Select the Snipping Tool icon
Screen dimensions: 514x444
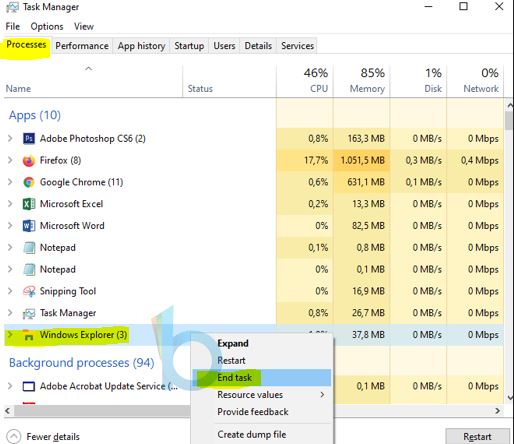(29, 291)
